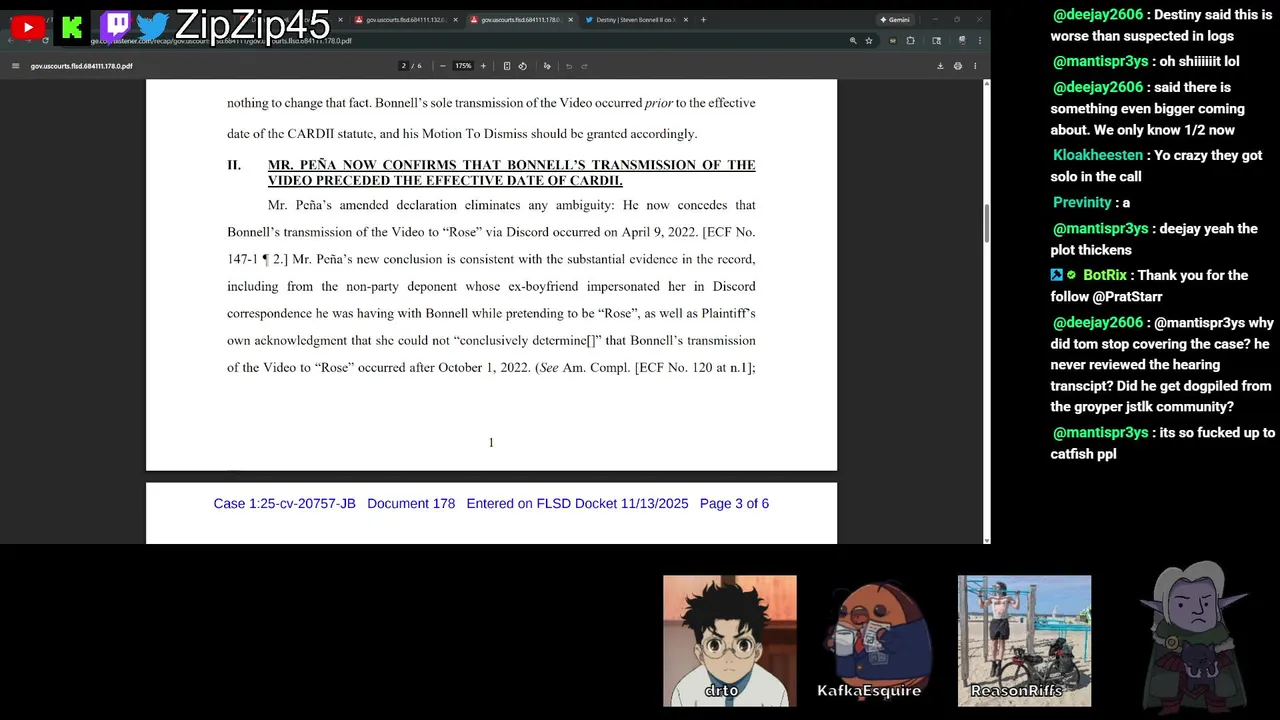The width and height of the screenshot is (1280, 720).
Task: Zoom out of the PDF document
Action: [443, 66]
